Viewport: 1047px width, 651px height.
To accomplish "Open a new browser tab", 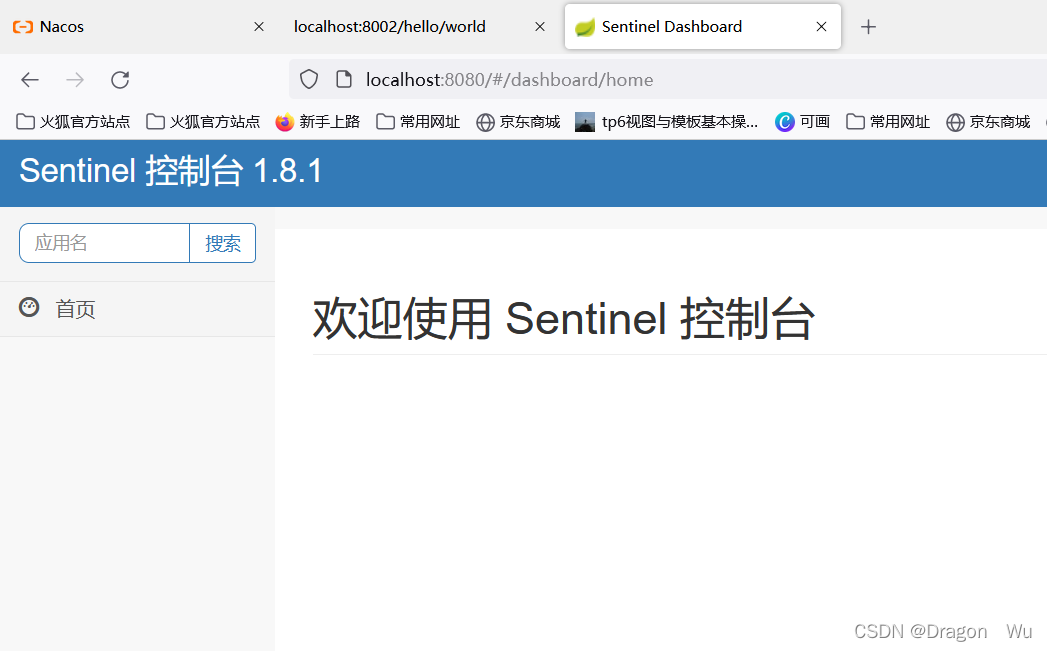I will click(868, 27).
